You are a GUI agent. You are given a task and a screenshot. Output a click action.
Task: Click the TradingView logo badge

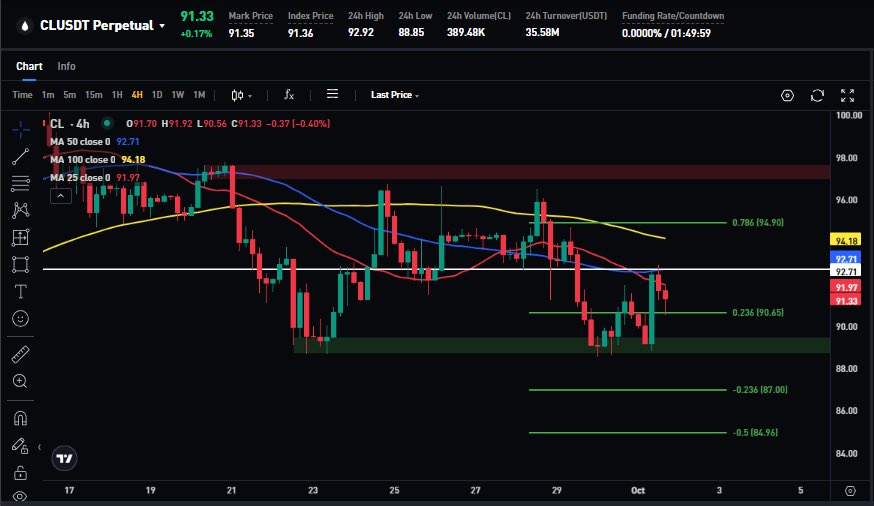pos(65,459)
